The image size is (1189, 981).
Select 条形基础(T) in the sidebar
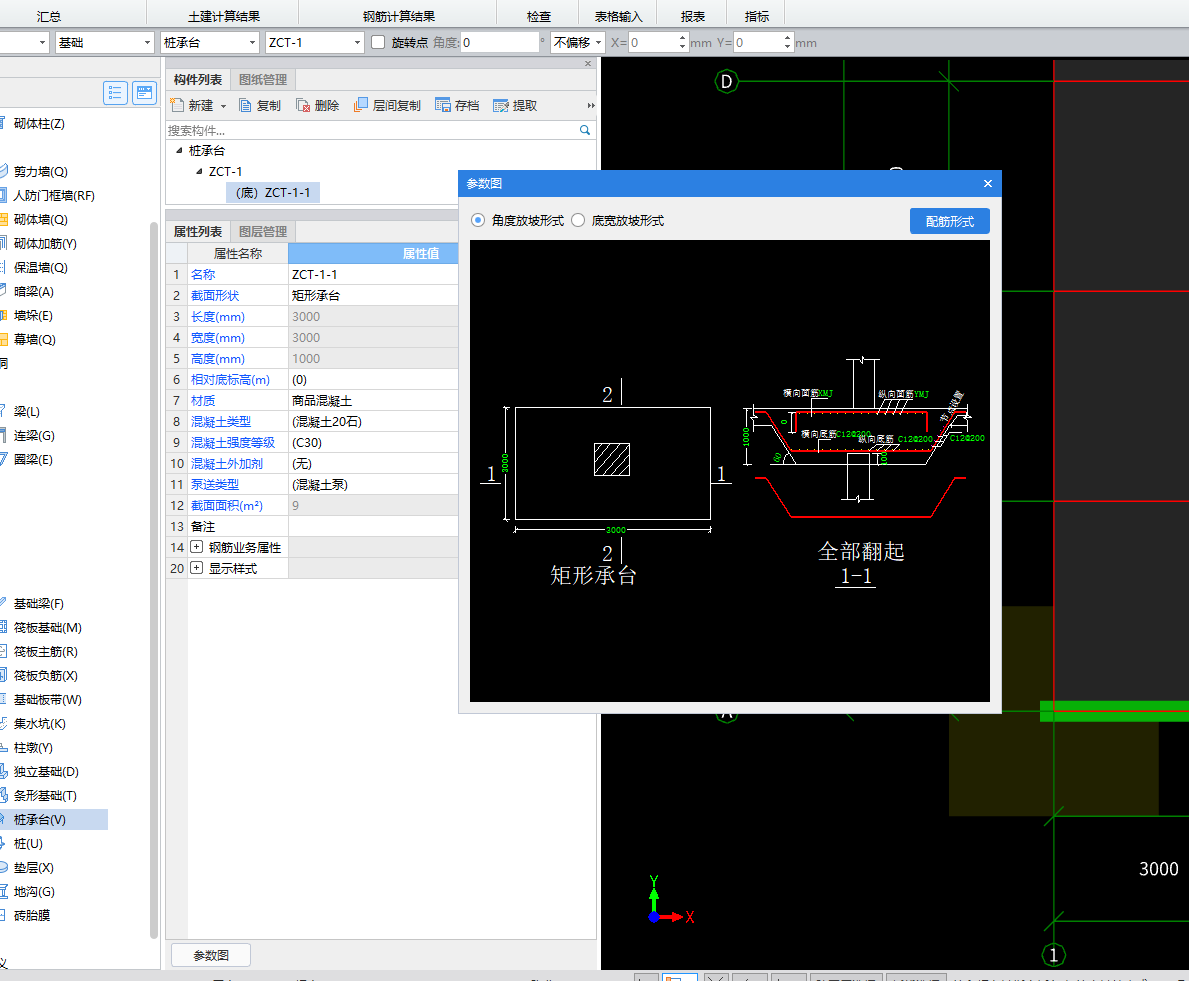click(45, 795)
